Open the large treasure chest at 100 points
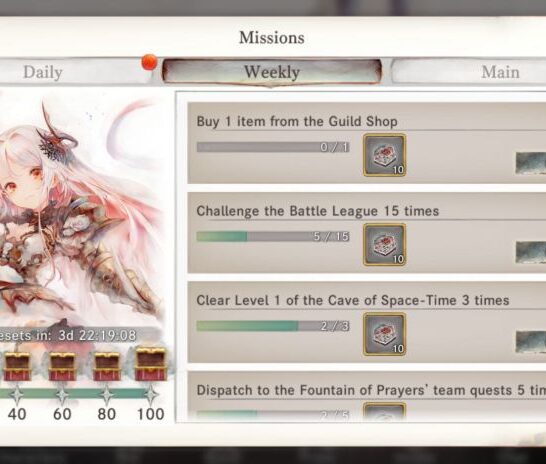 tap(151, 364)
